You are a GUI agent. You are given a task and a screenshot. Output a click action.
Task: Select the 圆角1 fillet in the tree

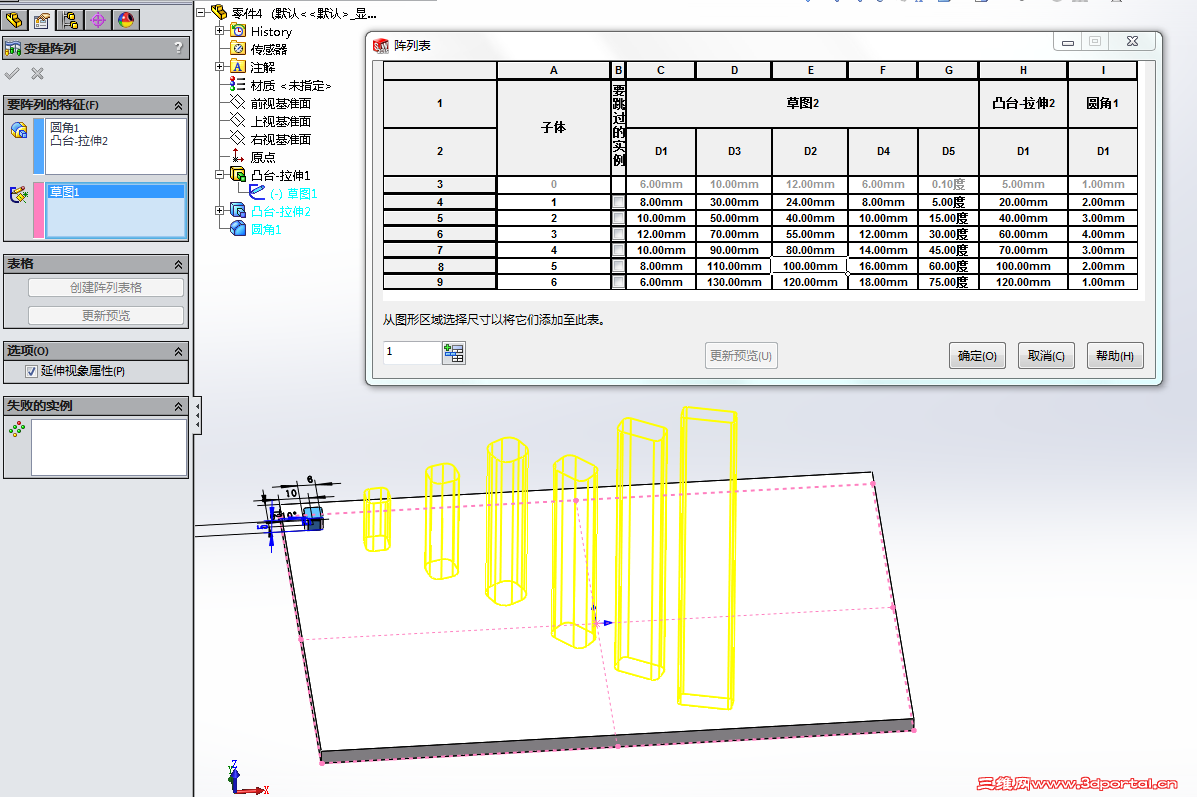tap(266, 229)
